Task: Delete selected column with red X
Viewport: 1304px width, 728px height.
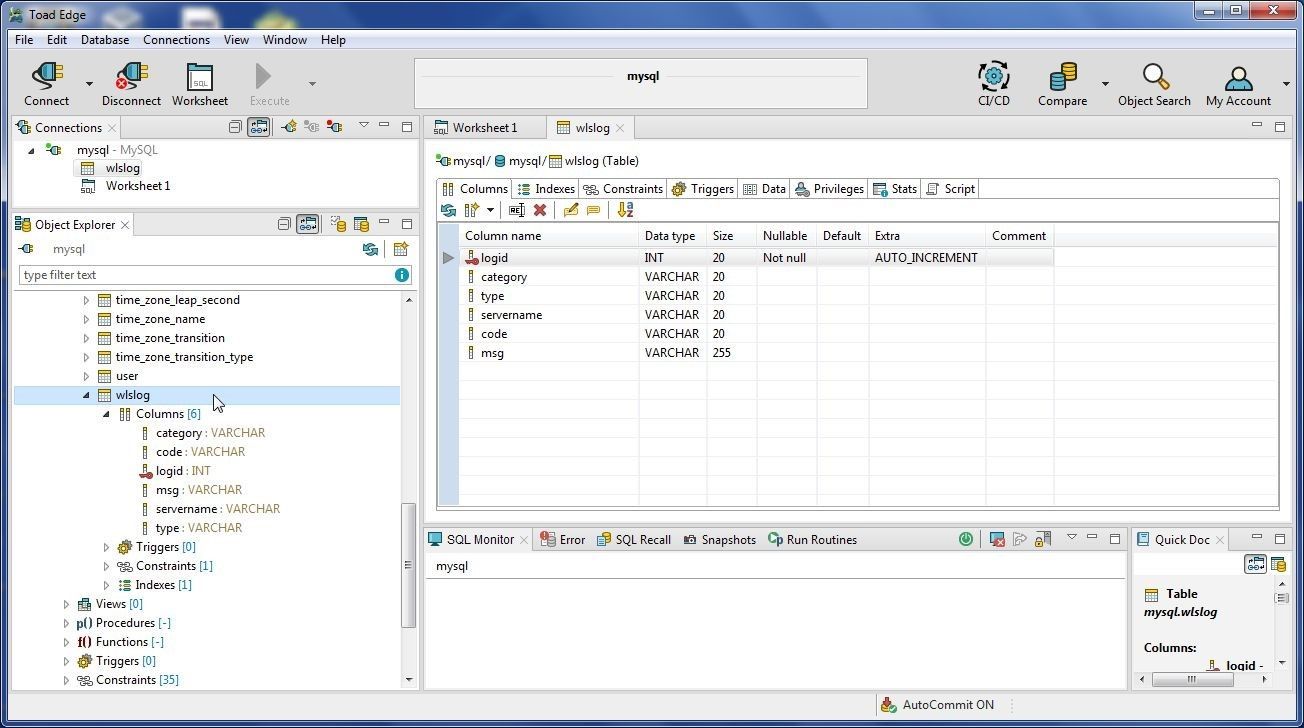Action: point(540,210)
